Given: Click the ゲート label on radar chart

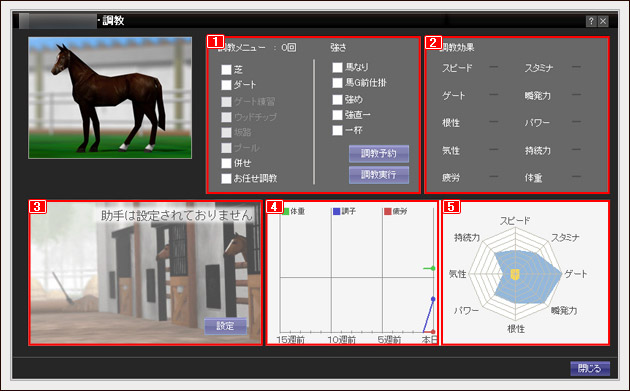Looking at the screenshot, I should click(576, 274).
